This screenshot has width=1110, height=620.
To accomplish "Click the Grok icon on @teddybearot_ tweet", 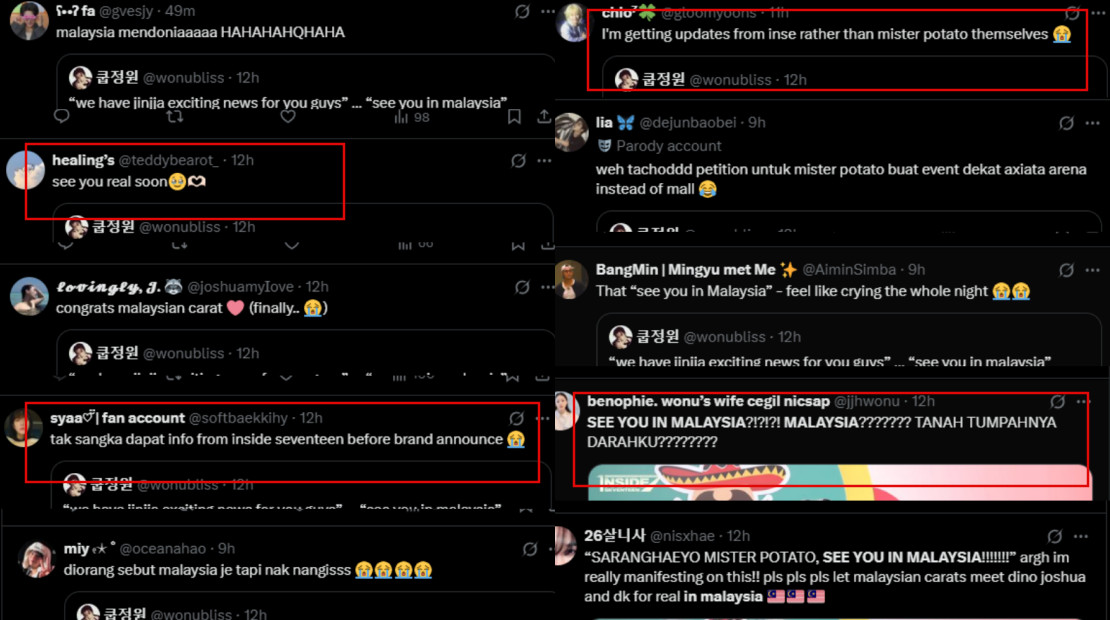I will click(518, 161).
